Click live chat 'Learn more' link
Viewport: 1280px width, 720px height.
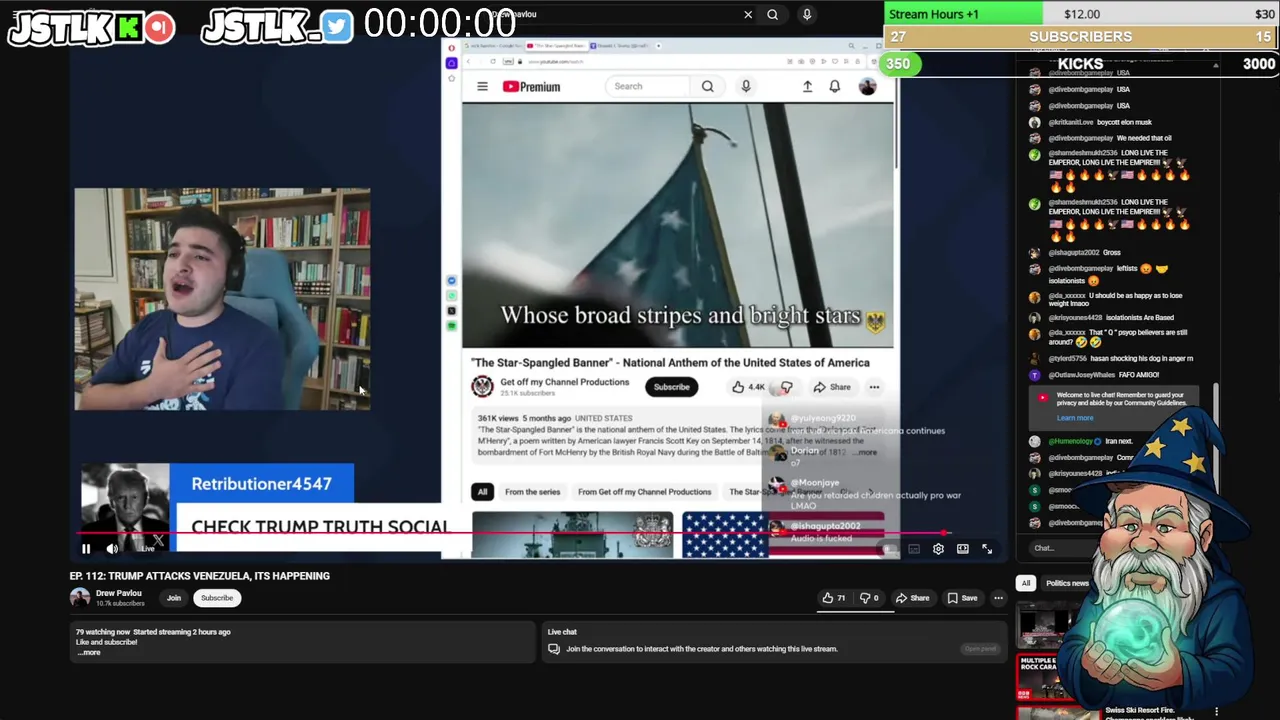click(1075, 418)
